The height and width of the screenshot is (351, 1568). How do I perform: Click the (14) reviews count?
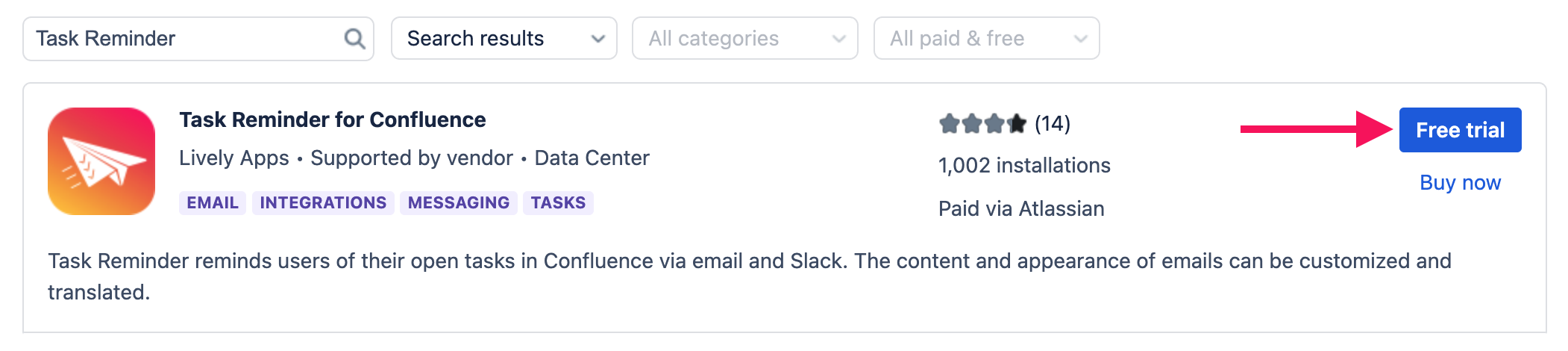(x=1052, y=123)
